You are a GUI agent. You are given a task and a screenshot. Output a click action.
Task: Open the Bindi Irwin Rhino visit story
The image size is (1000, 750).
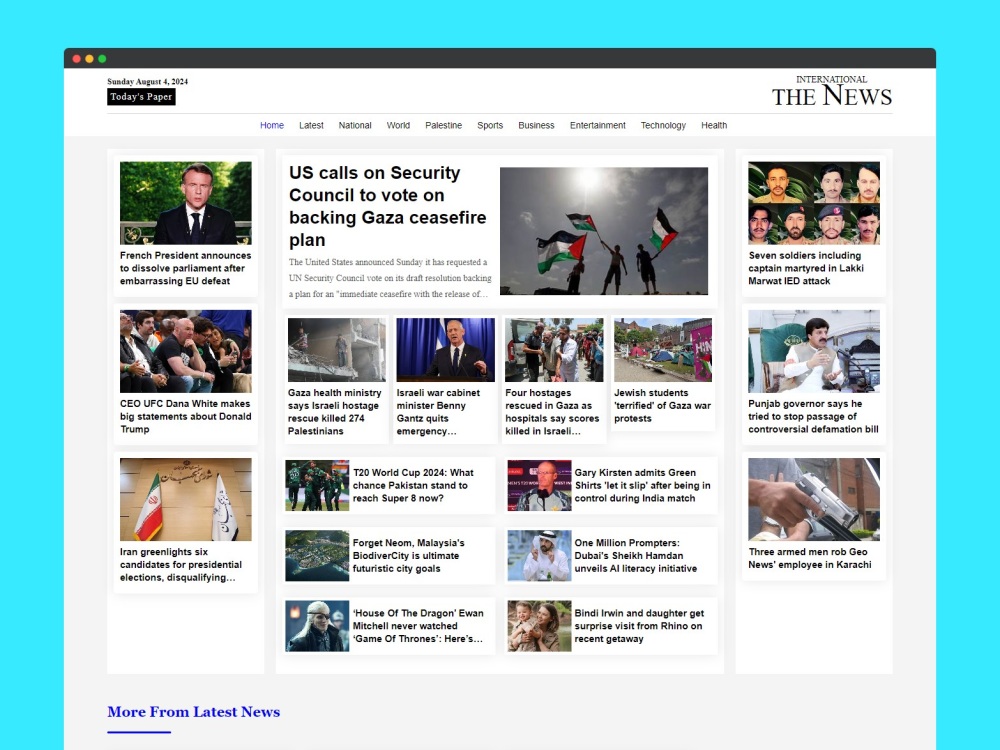(639, 626)
